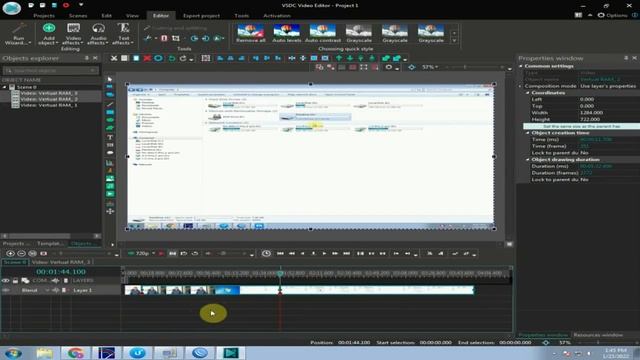Open Options in title bar
640x360 pixels.
(x=613, y=15)
